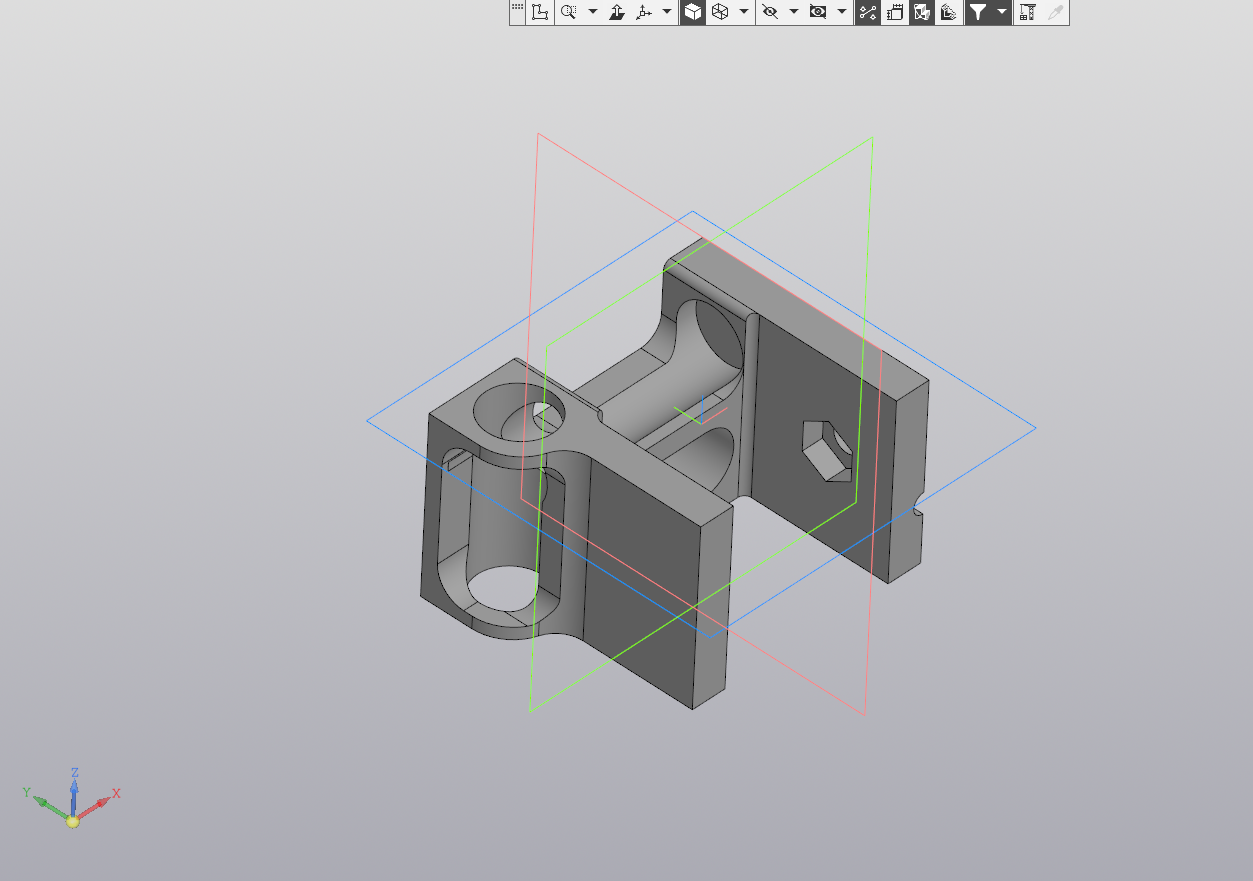Click the filter funnel icon
This screenshot has width=1253, height=881.
(978, 12)
